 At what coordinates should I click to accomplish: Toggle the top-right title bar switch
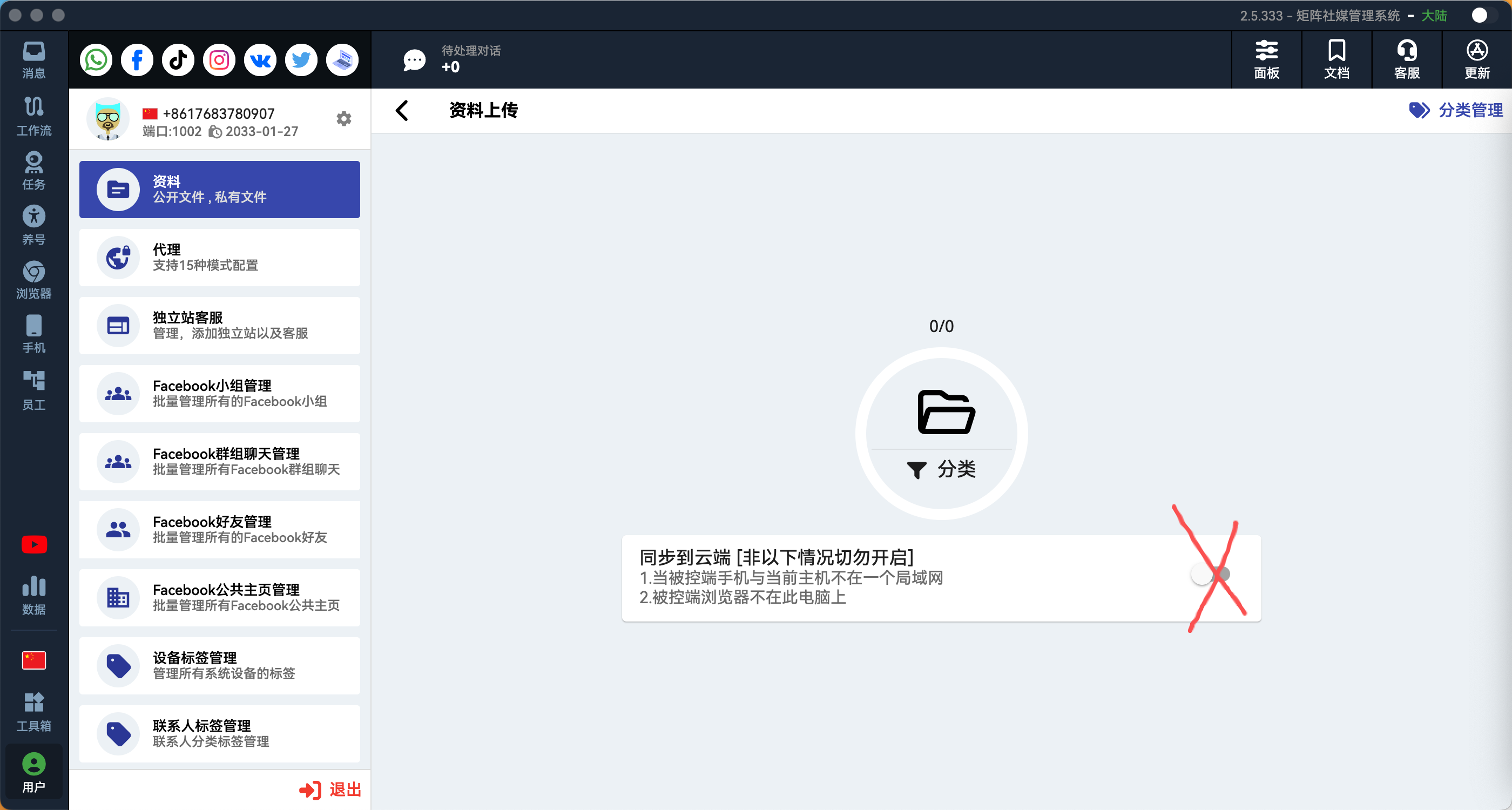pos(1483,15)
